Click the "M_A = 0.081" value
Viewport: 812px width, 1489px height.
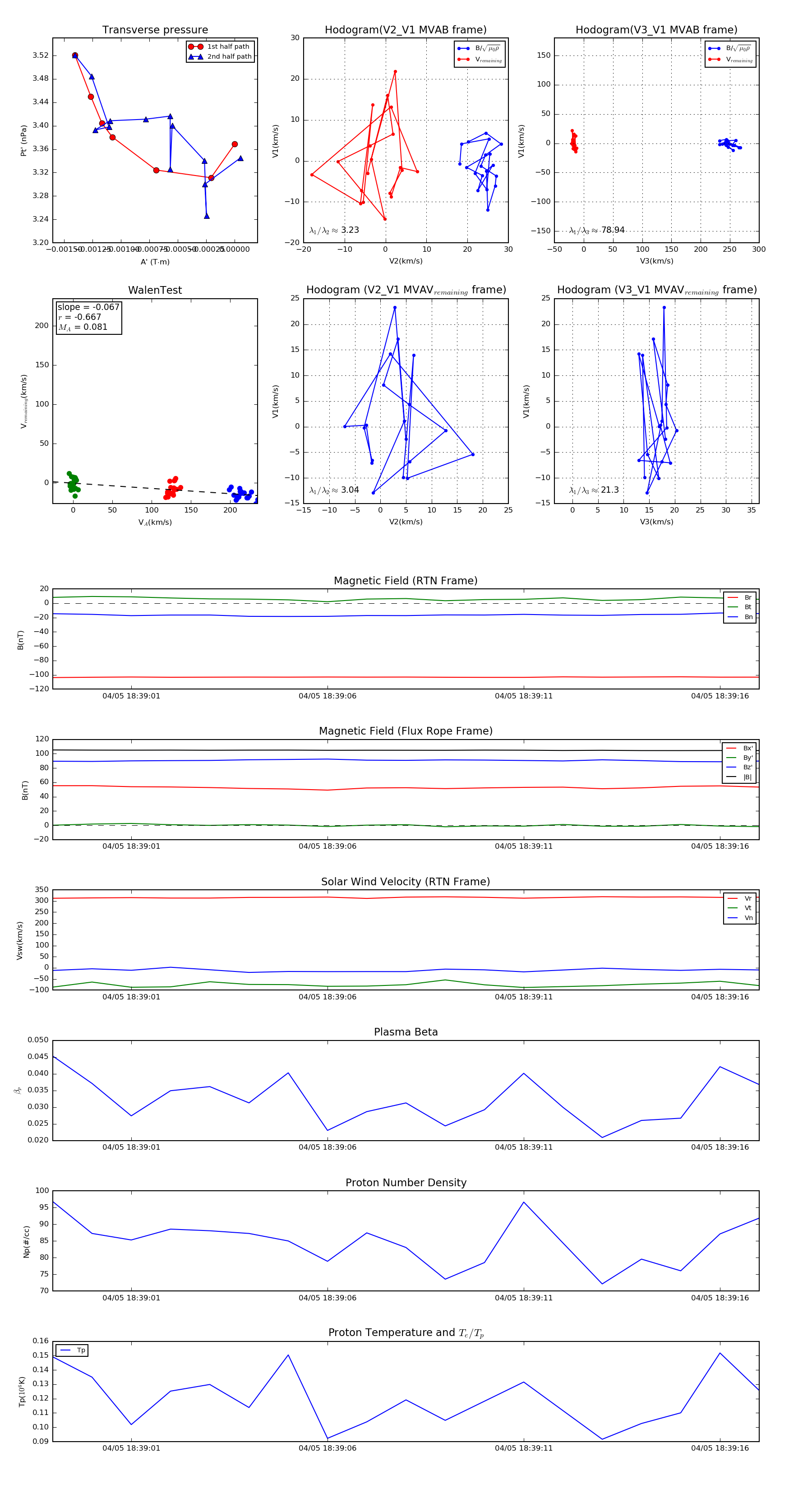83,327
